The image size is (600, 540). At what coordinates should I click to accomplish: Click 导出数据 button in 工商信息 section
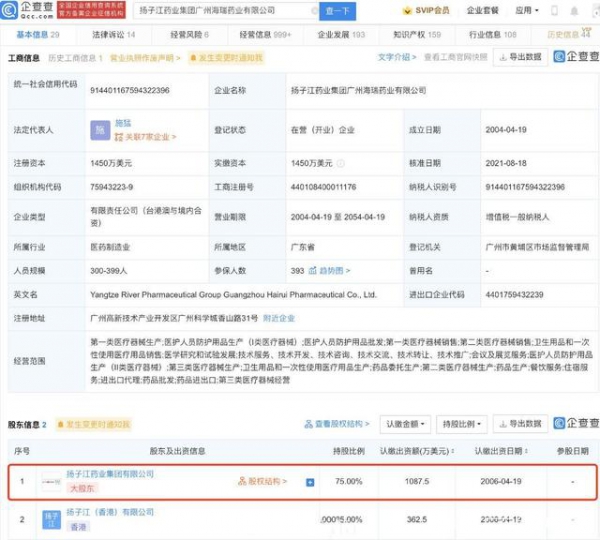coord(520,57)
